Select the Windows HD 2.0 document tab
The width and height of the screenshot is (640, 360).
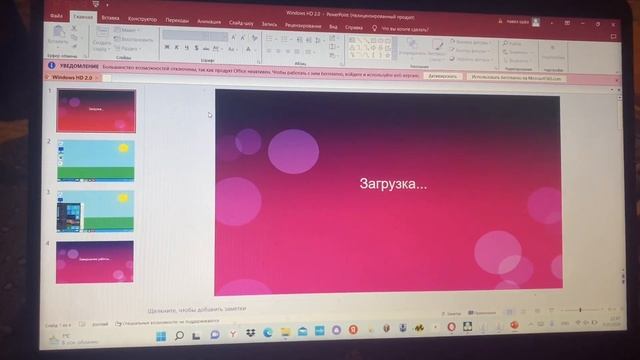click(72, 77)
